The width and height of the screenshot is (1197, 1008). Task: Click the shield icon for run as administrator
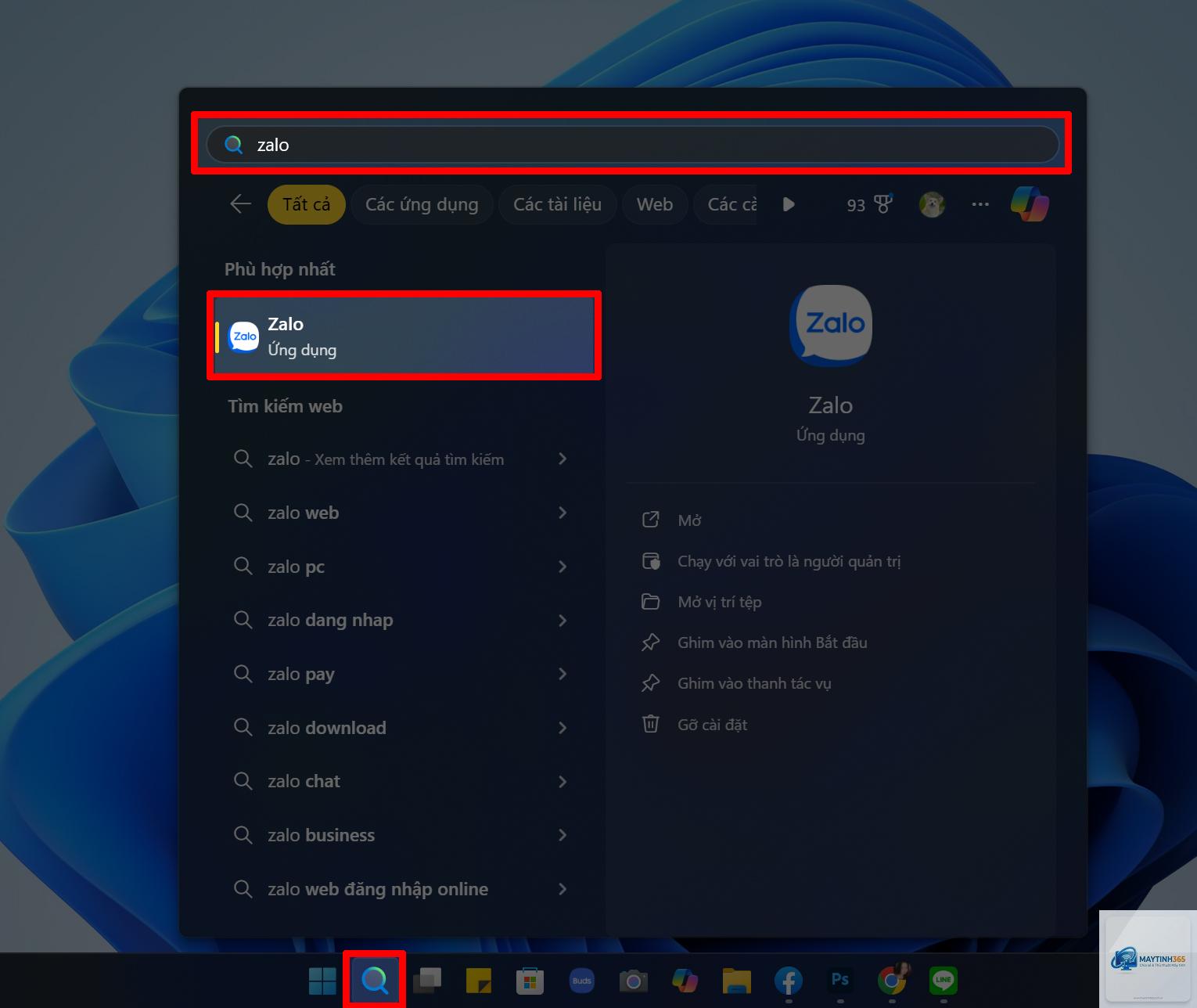[651, 561]
